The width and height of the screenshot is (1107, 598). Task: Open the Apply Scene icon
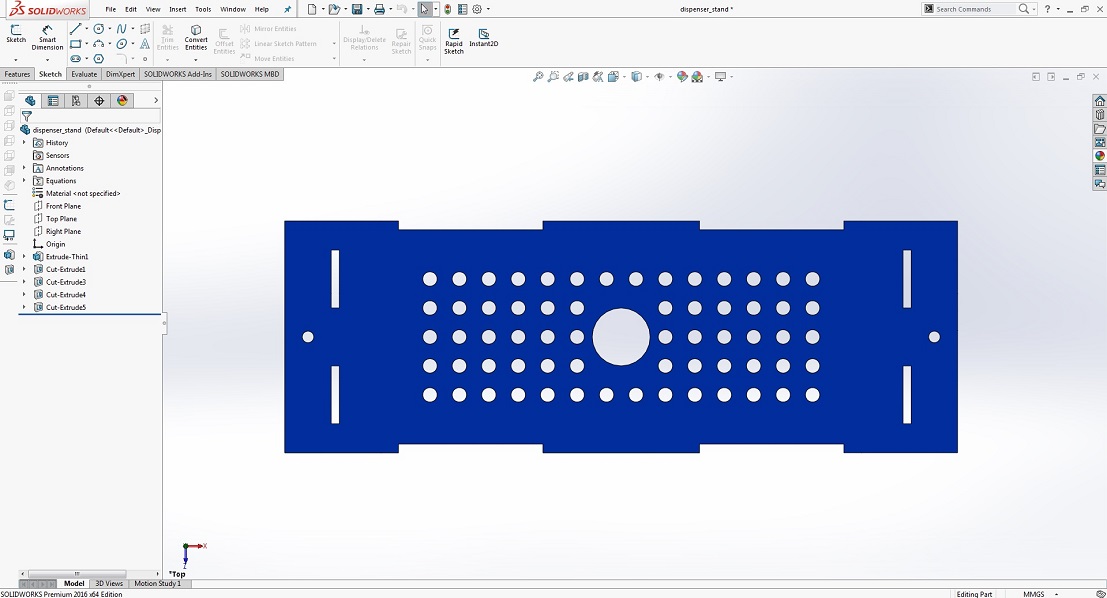click(698, 76)
